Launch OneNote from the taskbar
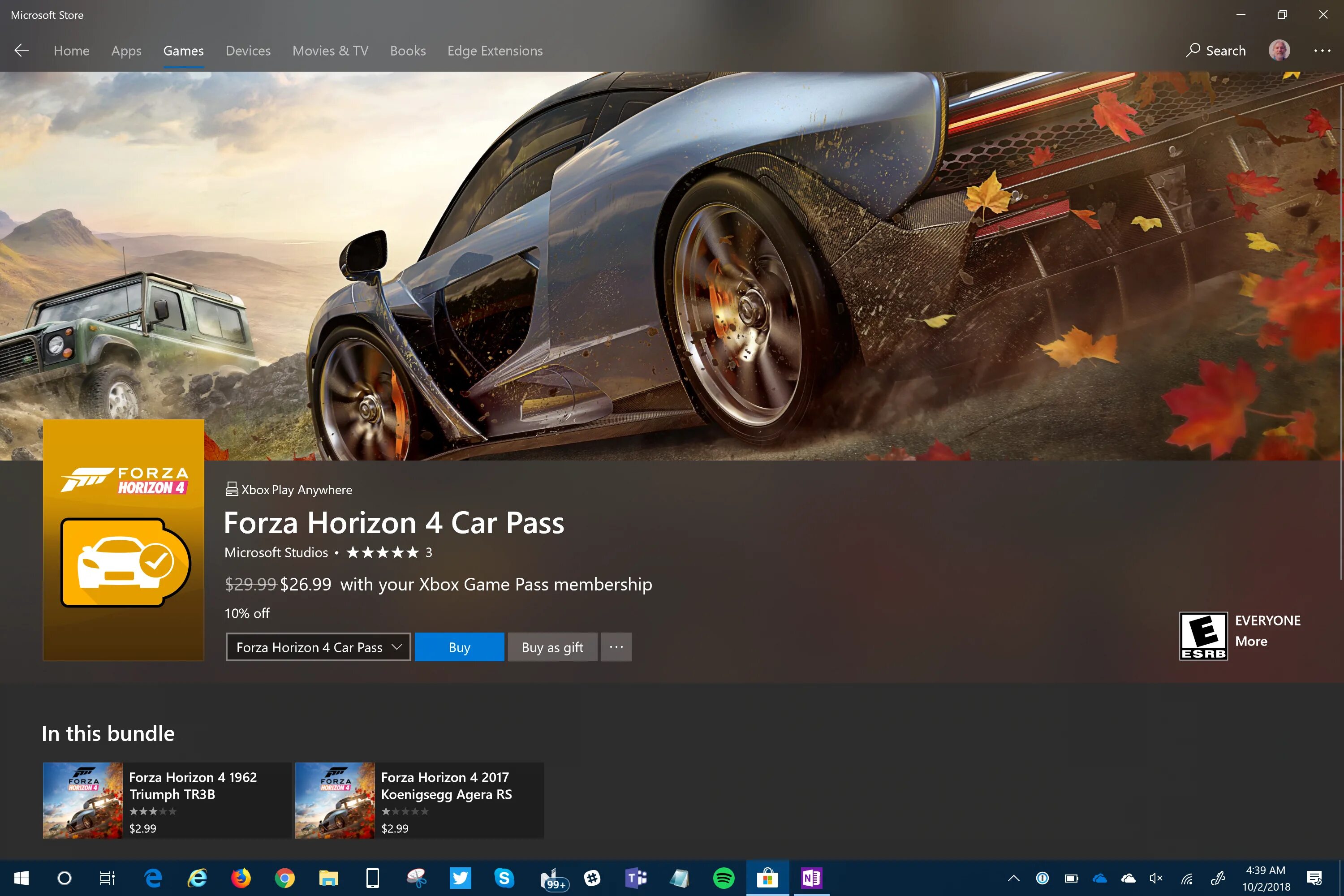The image size is (1344, 896). click(x=811, y=878)
